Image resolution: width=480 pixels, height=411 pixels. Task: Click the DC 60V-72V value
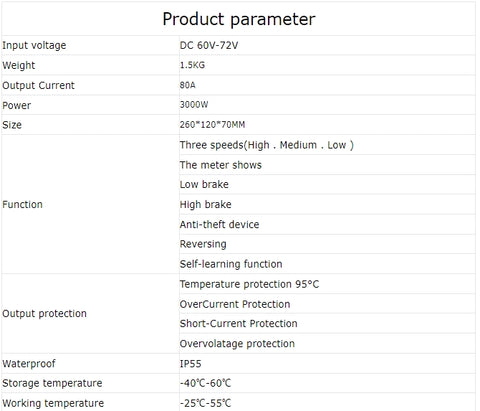point(209,45)
